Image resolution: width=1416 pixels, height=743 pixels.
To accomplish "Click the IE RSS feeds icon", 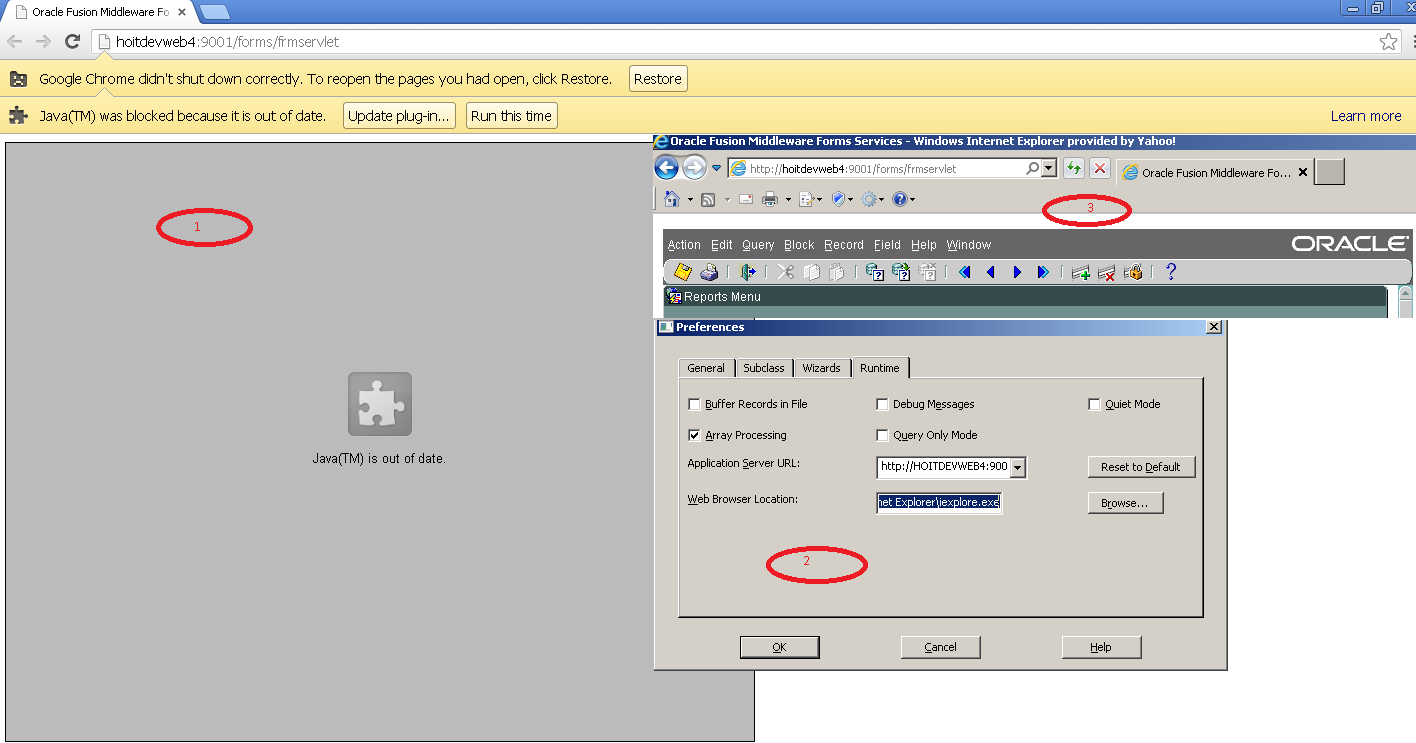I will (x=708, y=200).
